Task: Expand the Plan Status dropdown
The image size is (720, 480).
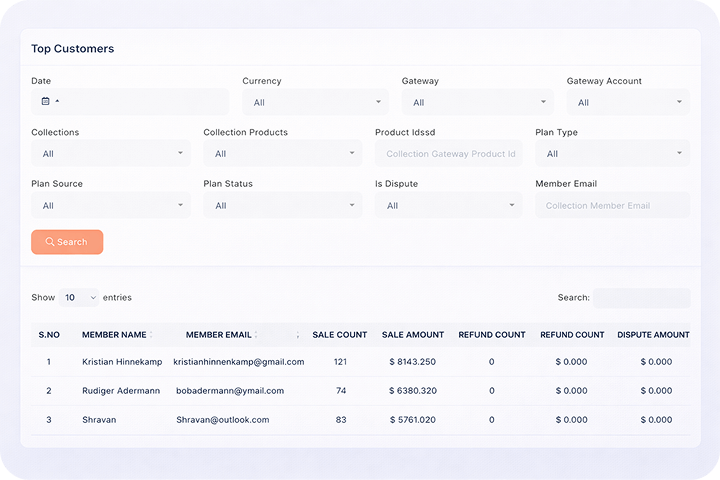Action: click(x=282, y=206)
